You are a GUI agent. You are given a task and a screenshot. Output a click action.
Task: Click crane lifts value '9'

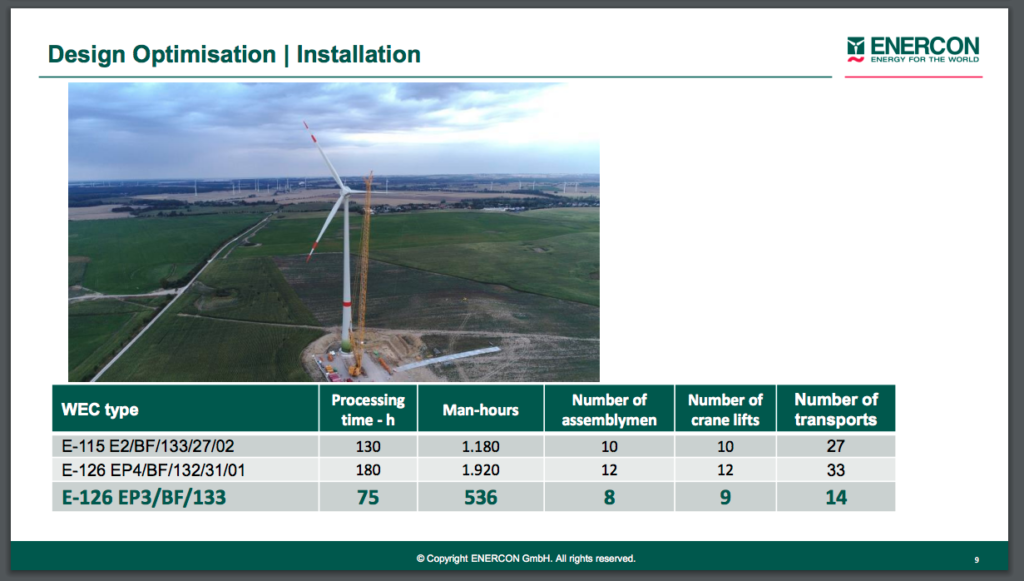[726, 497]
